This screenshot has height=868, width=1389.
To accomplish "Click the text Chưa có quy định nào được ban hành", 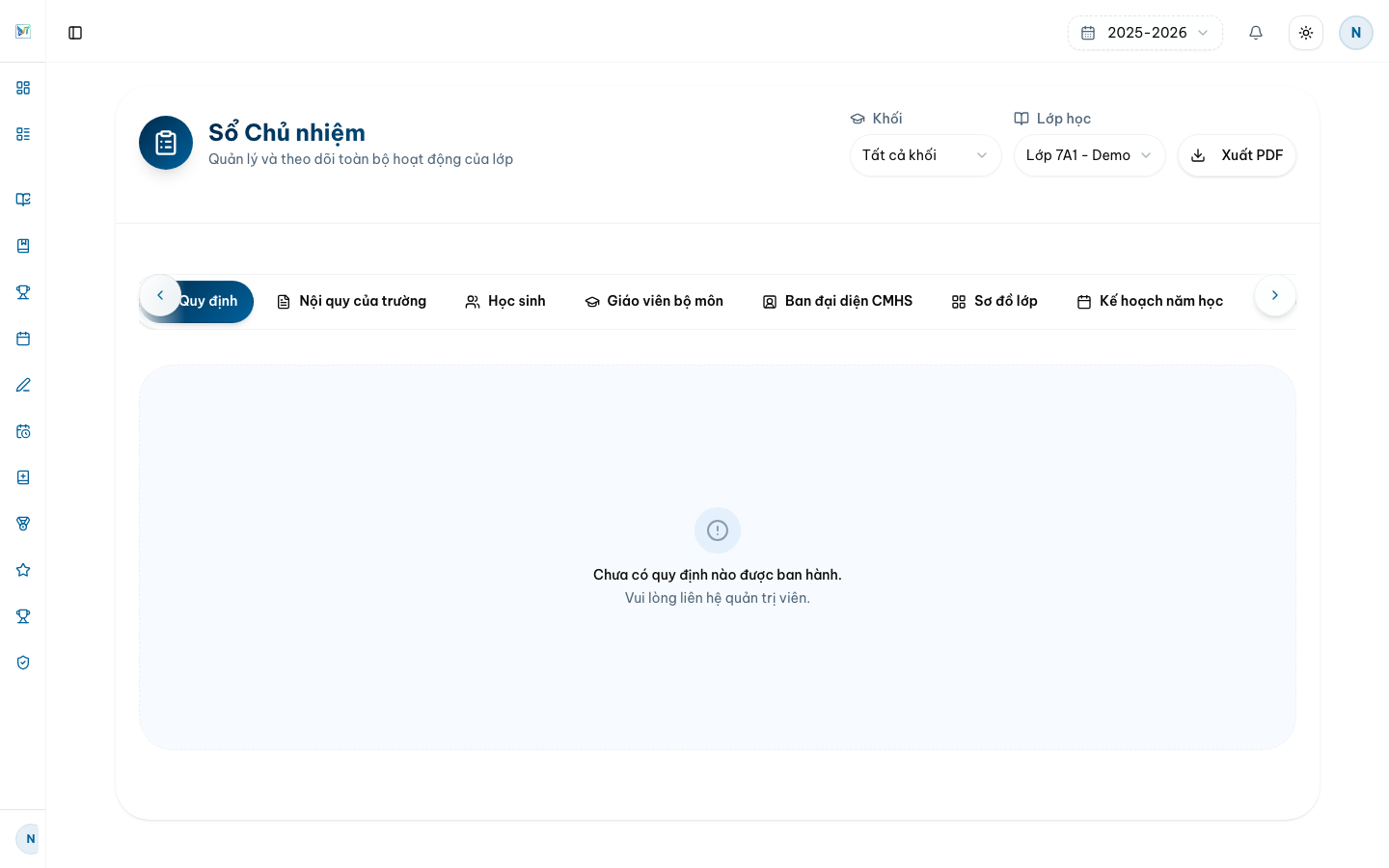I will coord(718,575).
